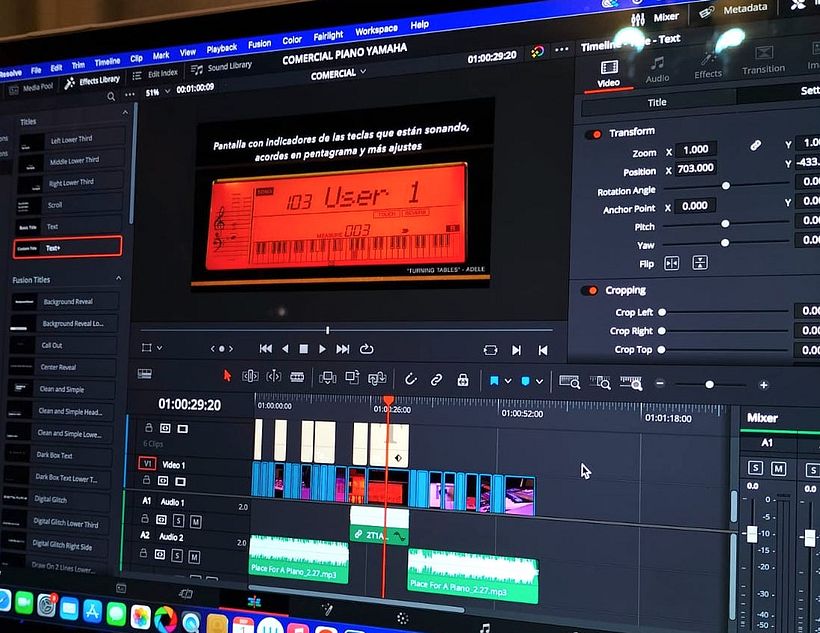The width and height of the screenshot is (820, 633).
Task: Open the Color menu
Action: (x=292, y=40)
